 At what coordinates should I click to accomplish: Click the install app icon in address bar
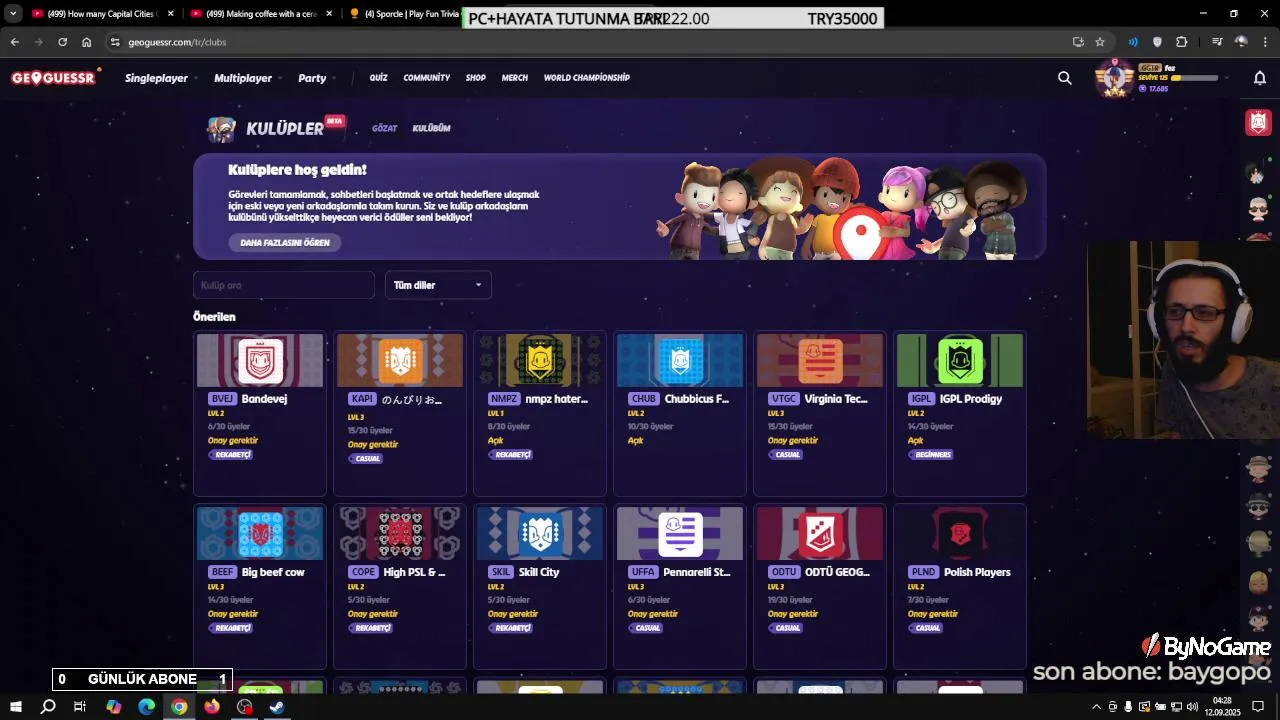tap(1078, 42)
